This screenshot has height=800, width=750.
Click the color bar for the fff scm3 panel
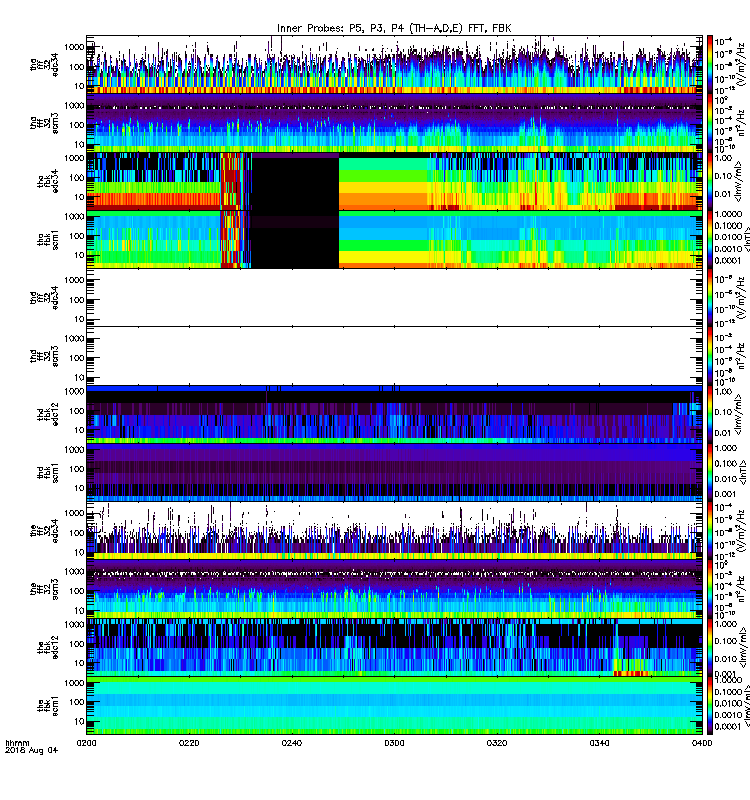point(710,589)
